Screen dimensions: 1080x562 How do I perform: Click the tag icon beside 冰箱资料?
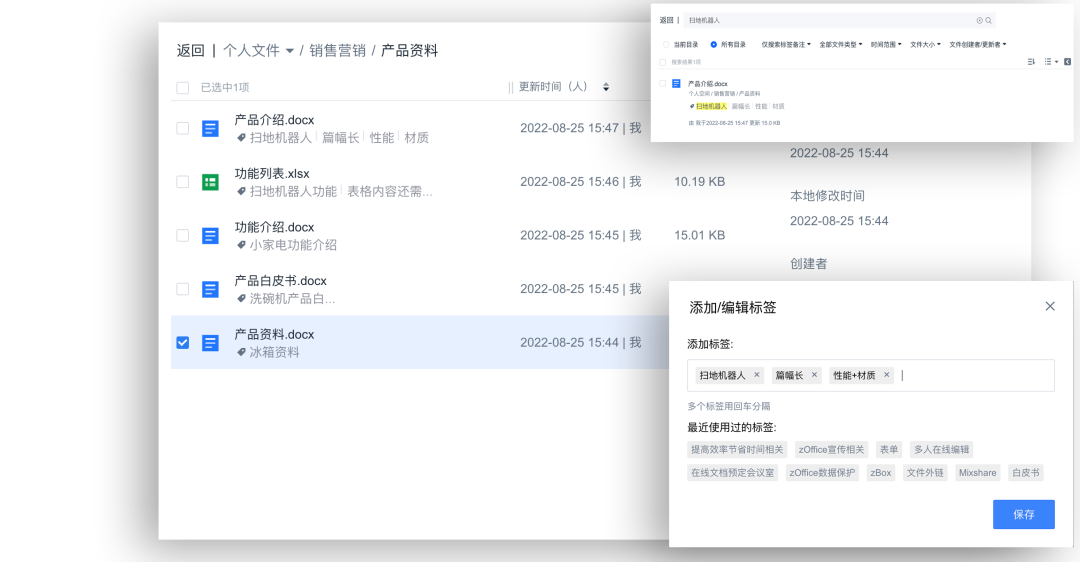pos(241,352)
